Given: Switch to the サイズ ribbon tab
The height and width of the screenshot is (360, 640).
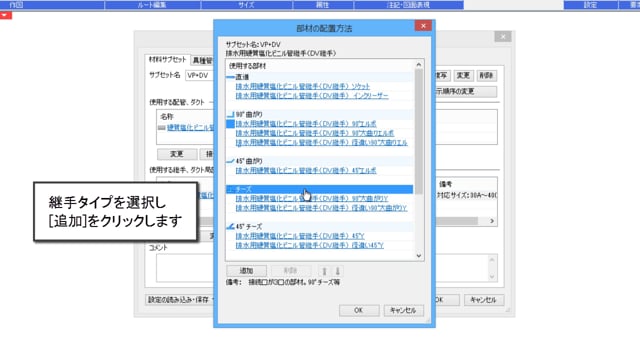Looking at the screenshot, I should 247,5.
